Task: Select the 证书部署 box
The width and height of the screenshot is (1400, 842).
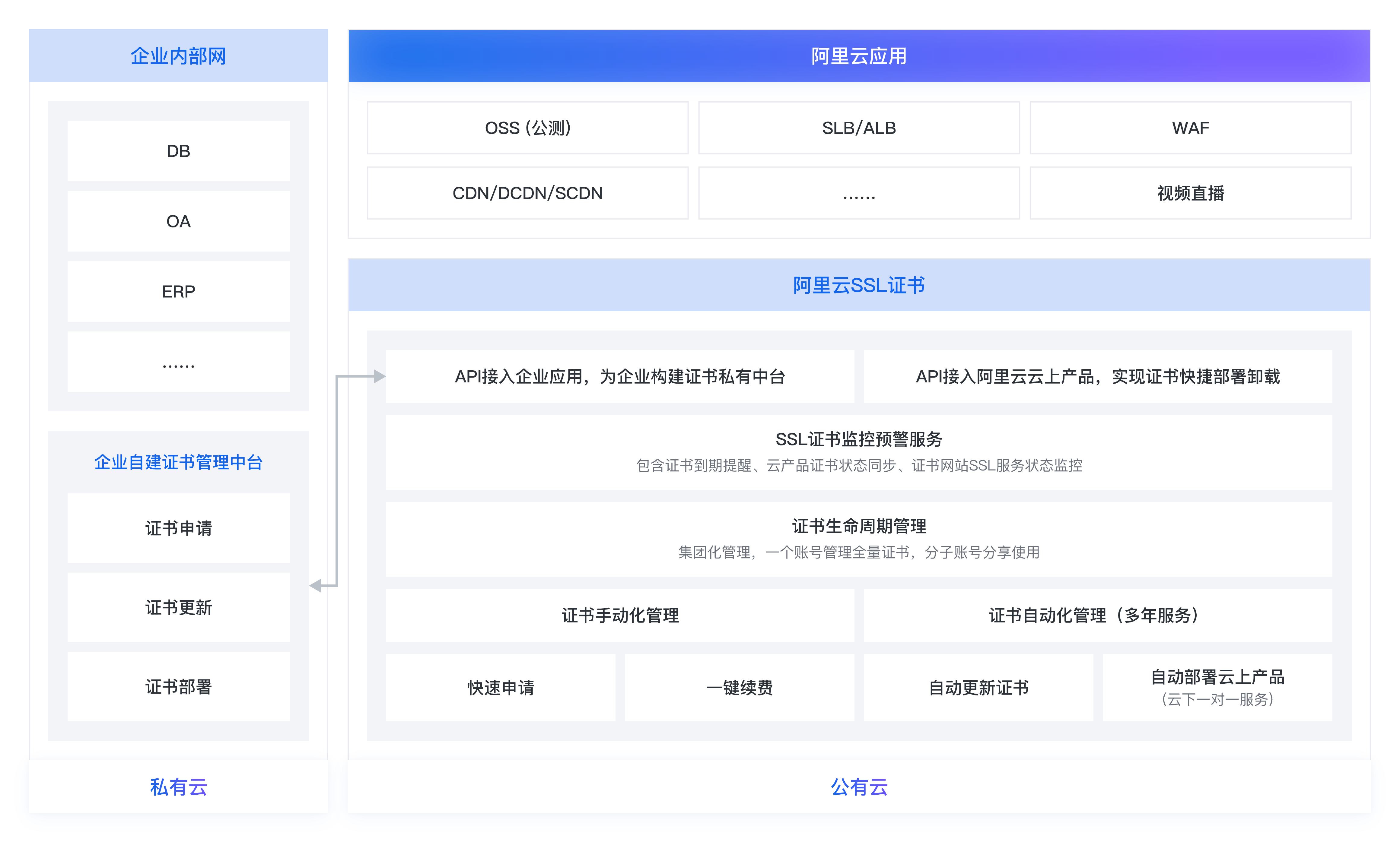Action: pyautogui.click(x=178, y=687)
